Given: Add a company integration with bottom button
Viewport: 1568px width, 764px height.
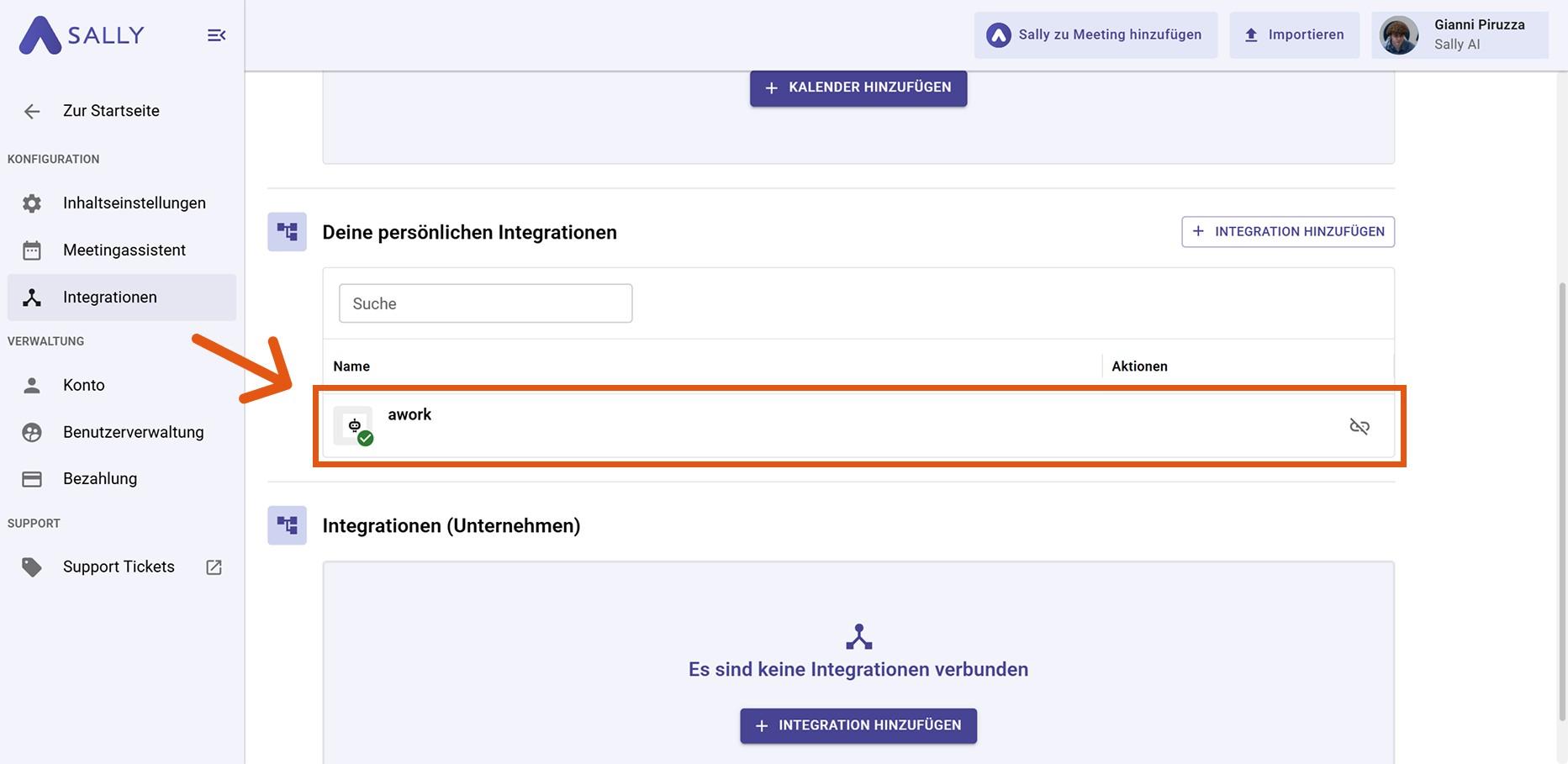Looking at the screenshot, I should (x=858, y=725).
